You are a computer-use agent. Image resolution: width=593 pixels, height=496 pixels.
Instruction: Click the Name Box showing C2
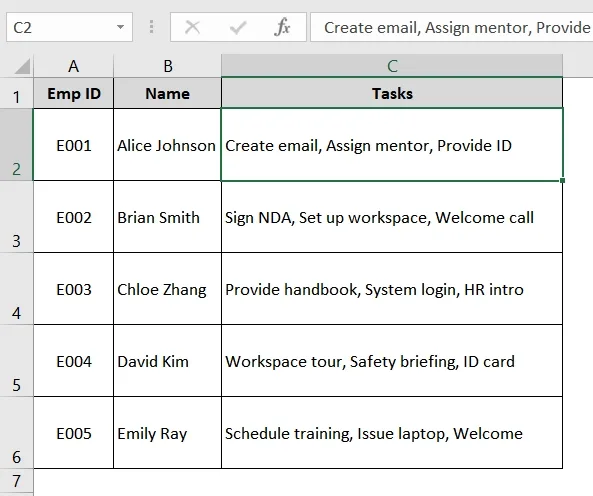click(69, 27)
